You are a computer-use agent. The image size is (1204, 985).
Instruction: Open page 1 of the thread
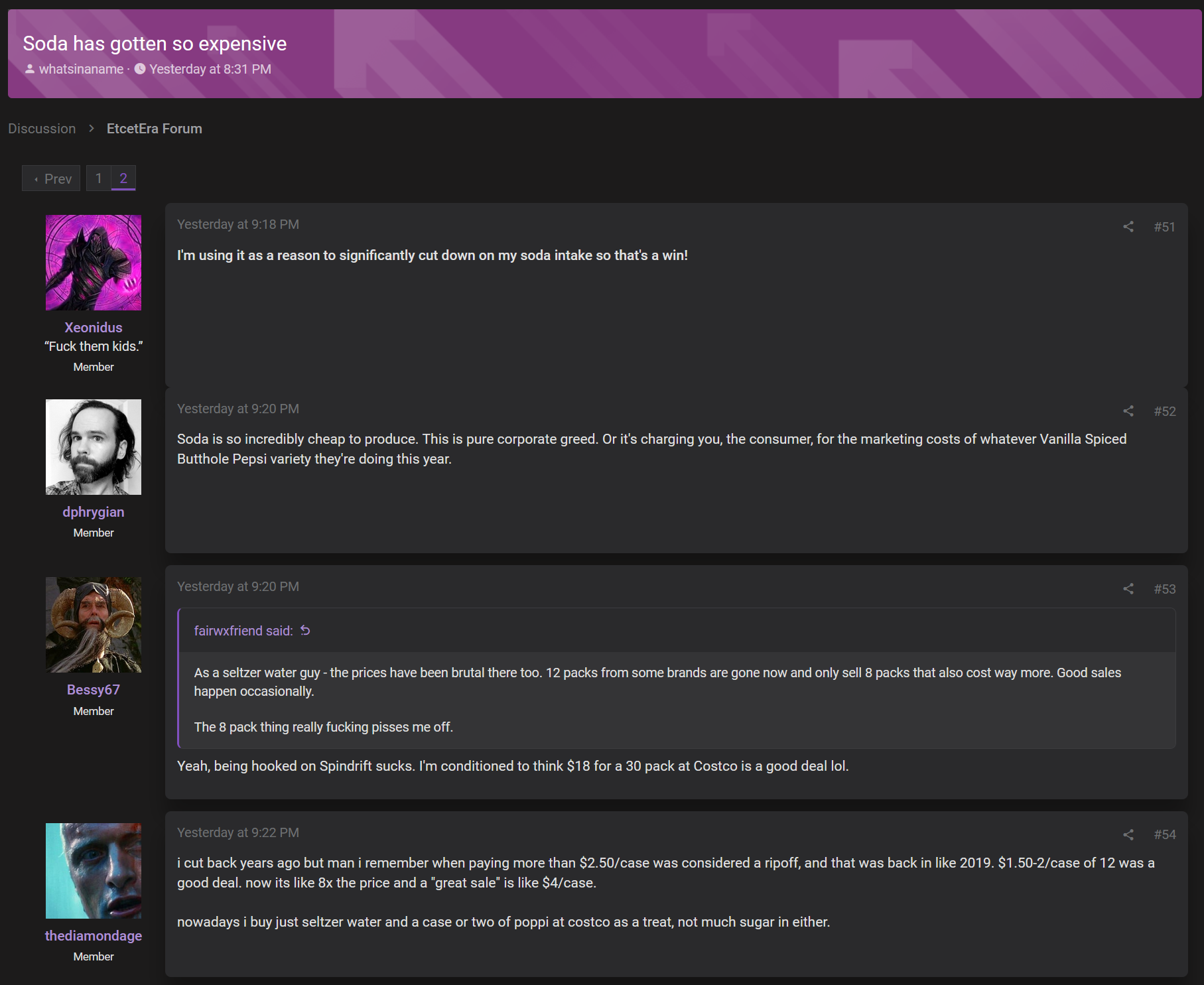[x=98, y=178]
